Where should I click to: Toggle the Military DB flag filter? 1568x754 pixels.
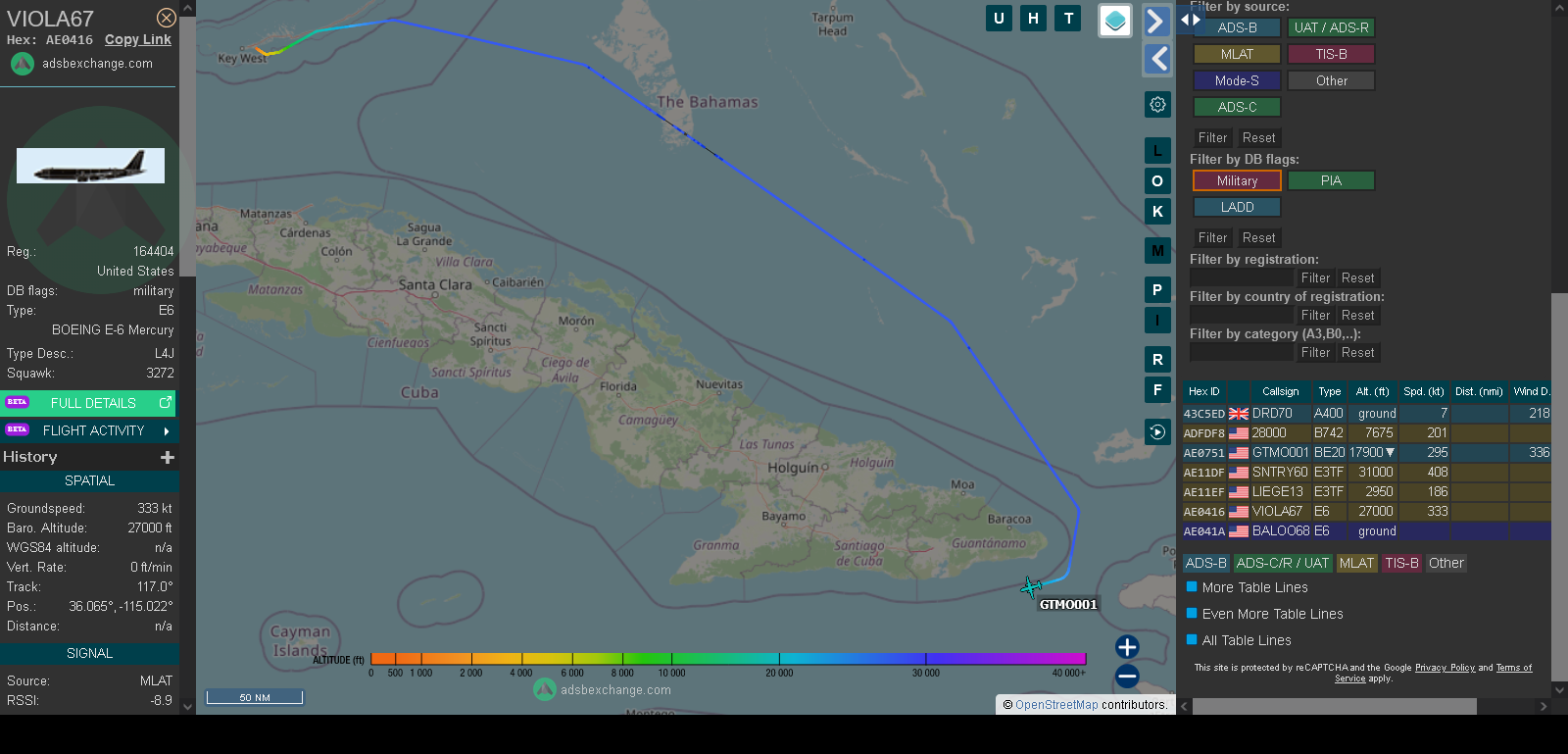click(1237, 180)
